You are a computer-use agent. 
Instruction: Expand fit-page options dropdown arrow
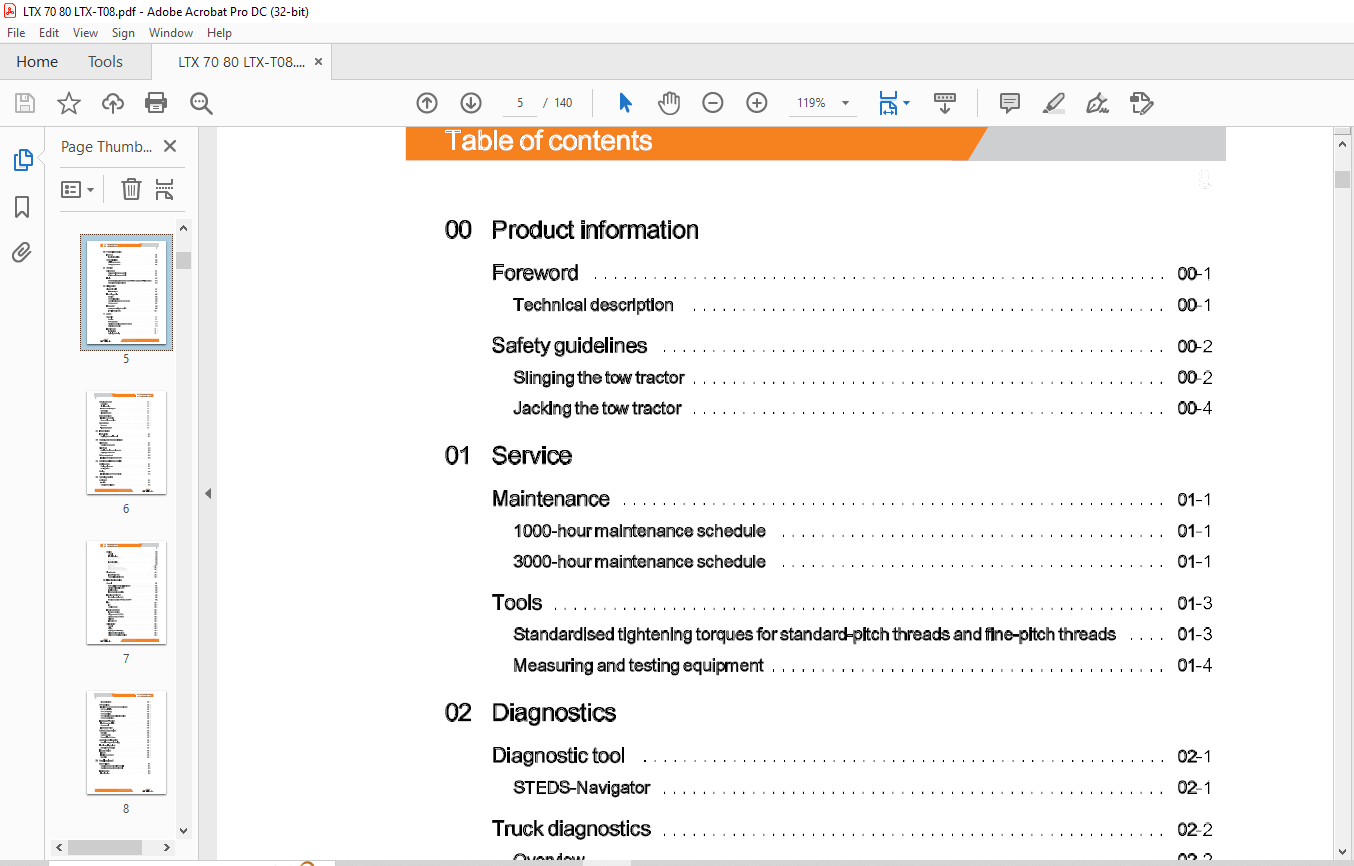(x=906, y=103)
